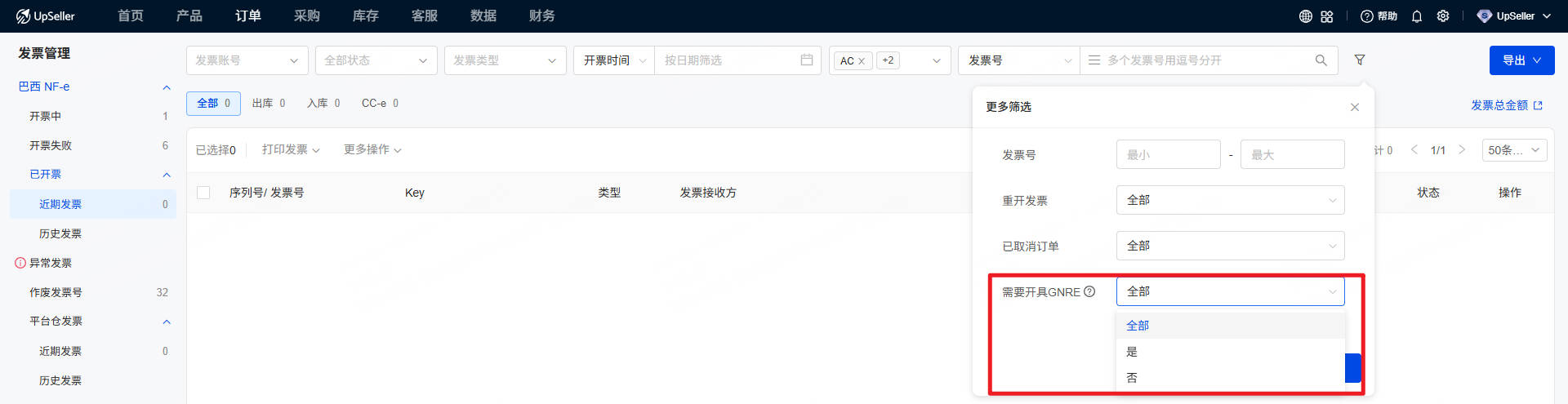This screenshot has width=1568, height=404.
Task: Remove the AC tag with its x
Action: 862,61
